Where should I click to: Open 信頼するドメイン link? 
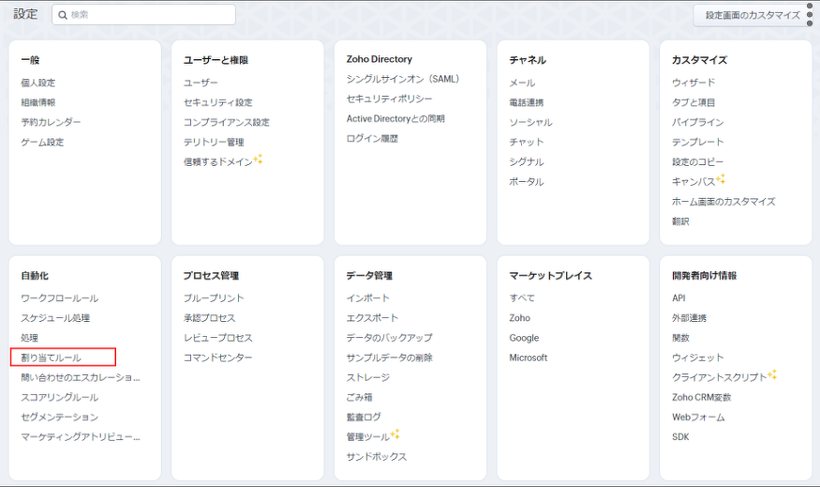pos(218,161)
